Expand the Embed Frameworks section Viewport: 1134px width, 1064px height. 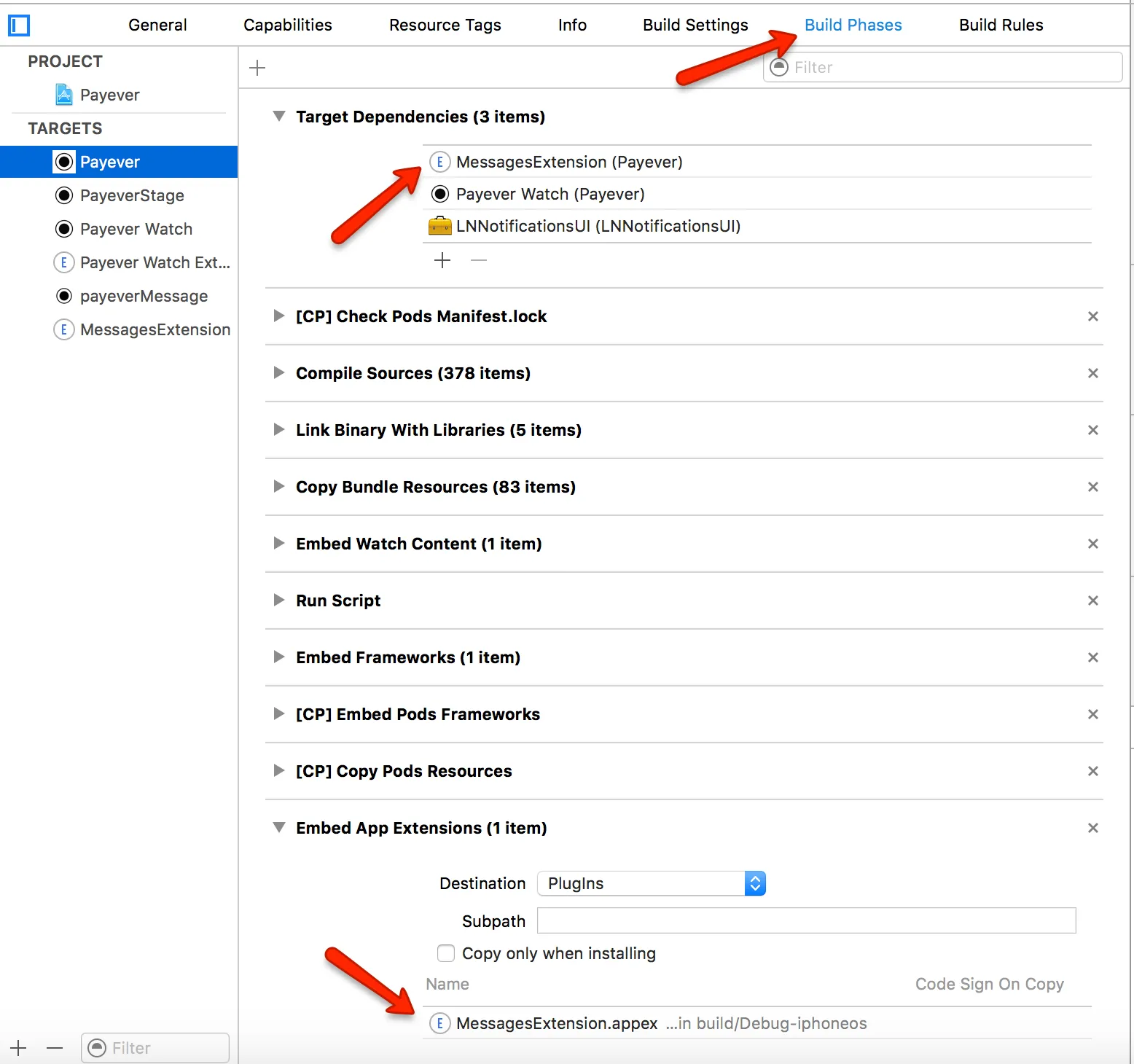click(278, 657)
